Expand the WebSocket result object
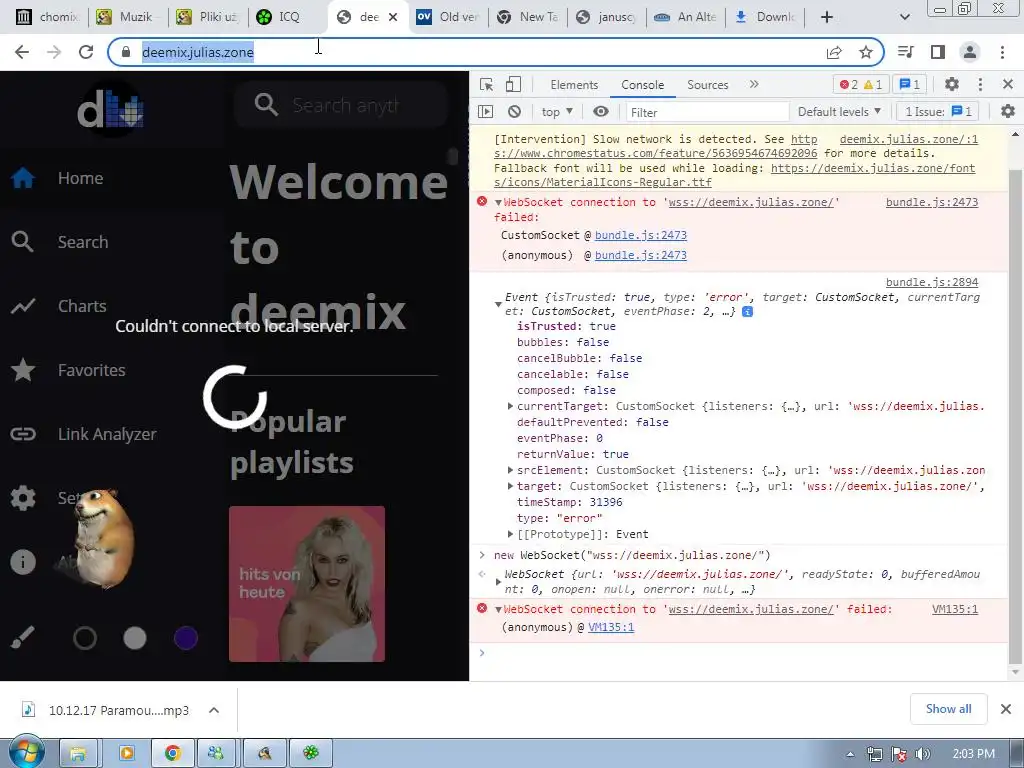This screenshot has width=1024, height=768. click(498, 581)
